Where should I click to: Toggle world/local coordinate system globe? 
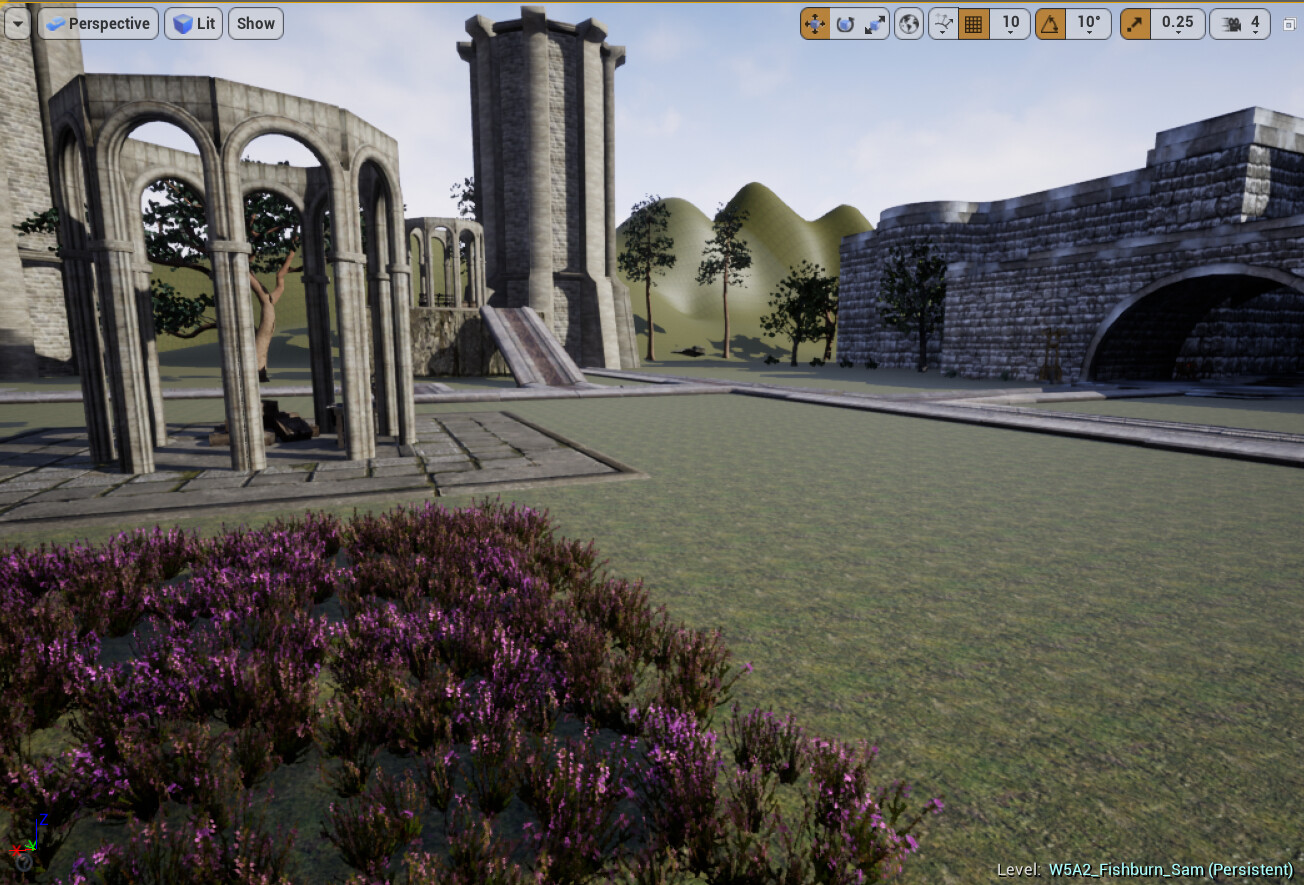coord(908,23)
